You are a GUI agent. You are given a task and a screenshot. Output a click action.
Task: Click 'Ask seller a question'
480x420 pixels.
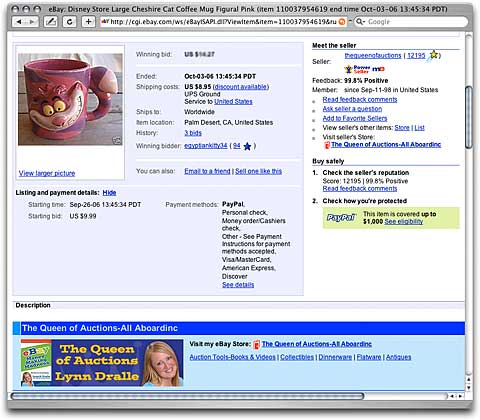[x=352, y=109]
